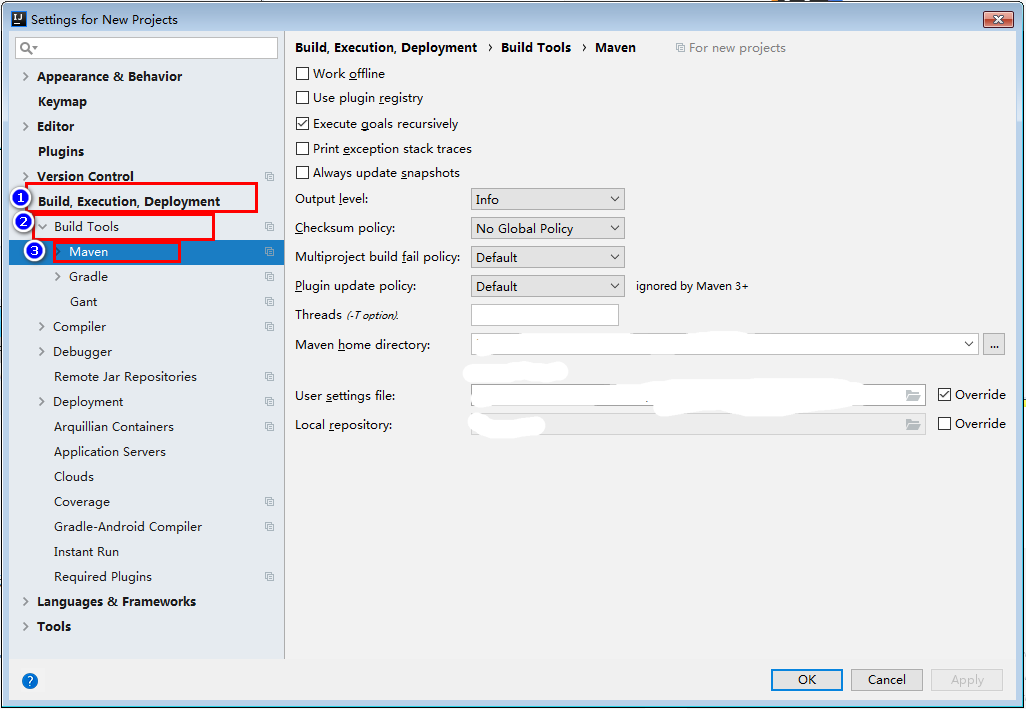Click the settings search field

[x=147, y=48]
